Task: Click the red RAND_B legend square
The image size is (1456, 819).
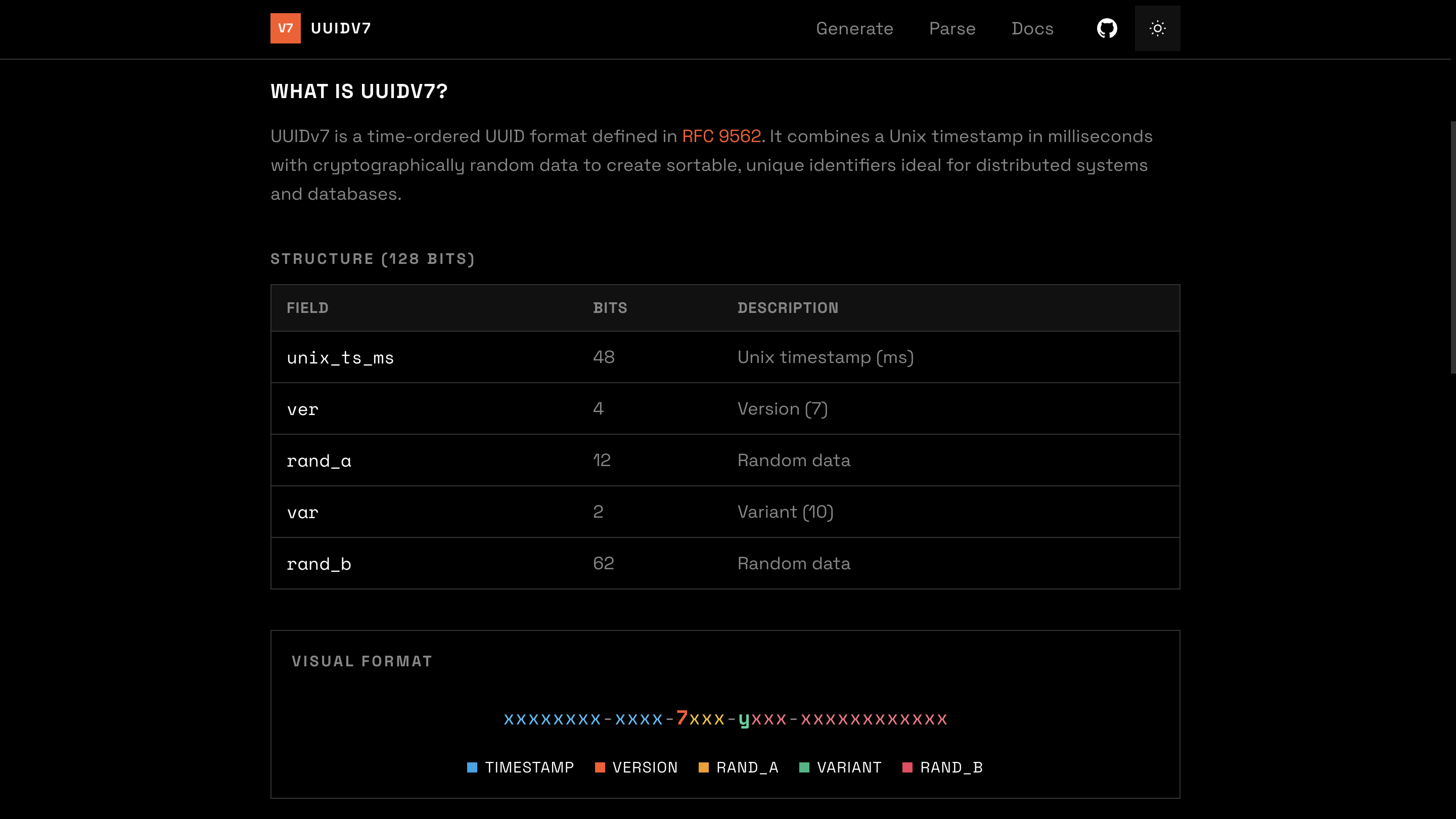Action: coord(906,767)
